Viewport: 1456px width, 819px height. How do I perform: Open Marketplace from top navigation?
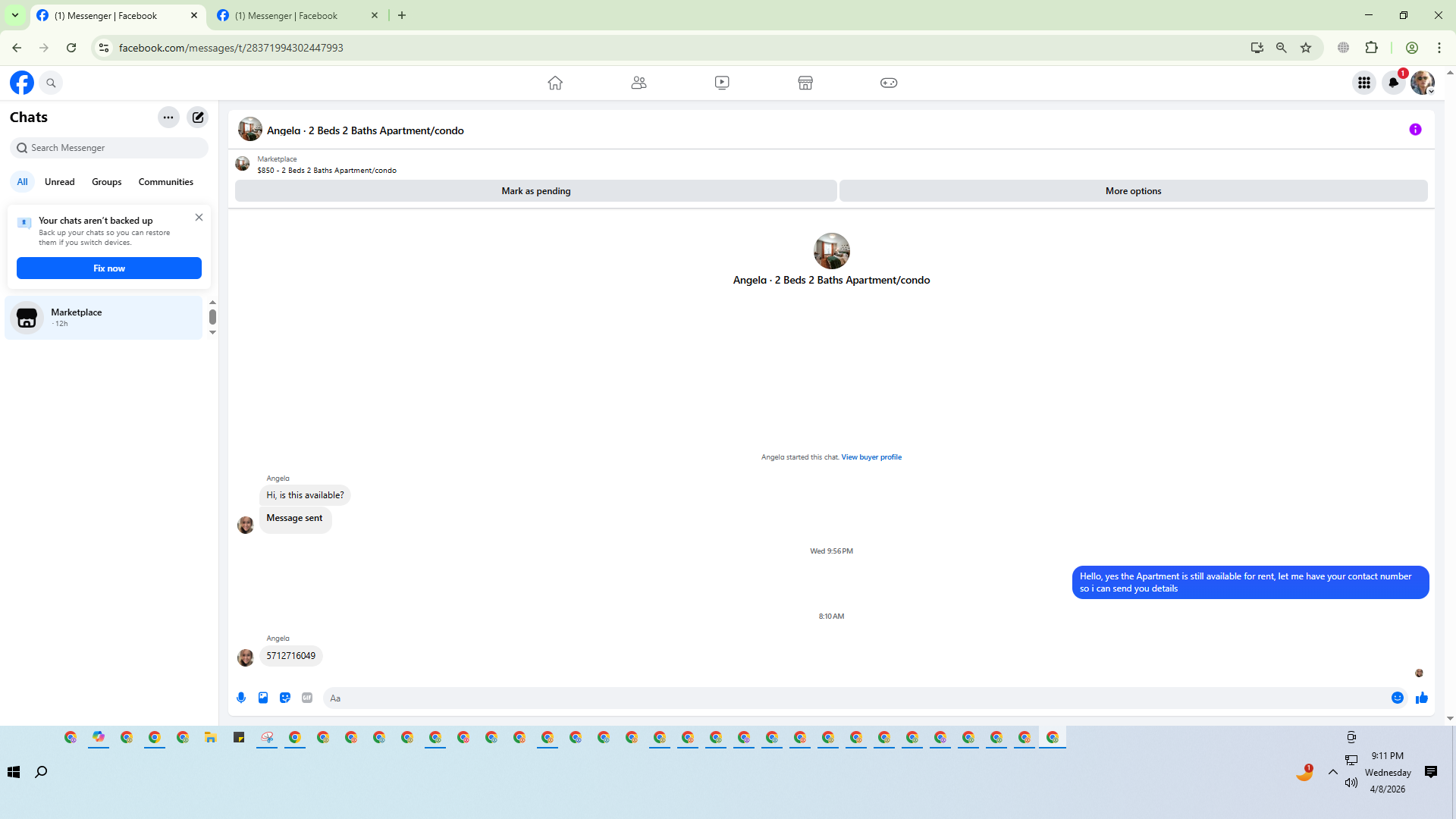805,83
